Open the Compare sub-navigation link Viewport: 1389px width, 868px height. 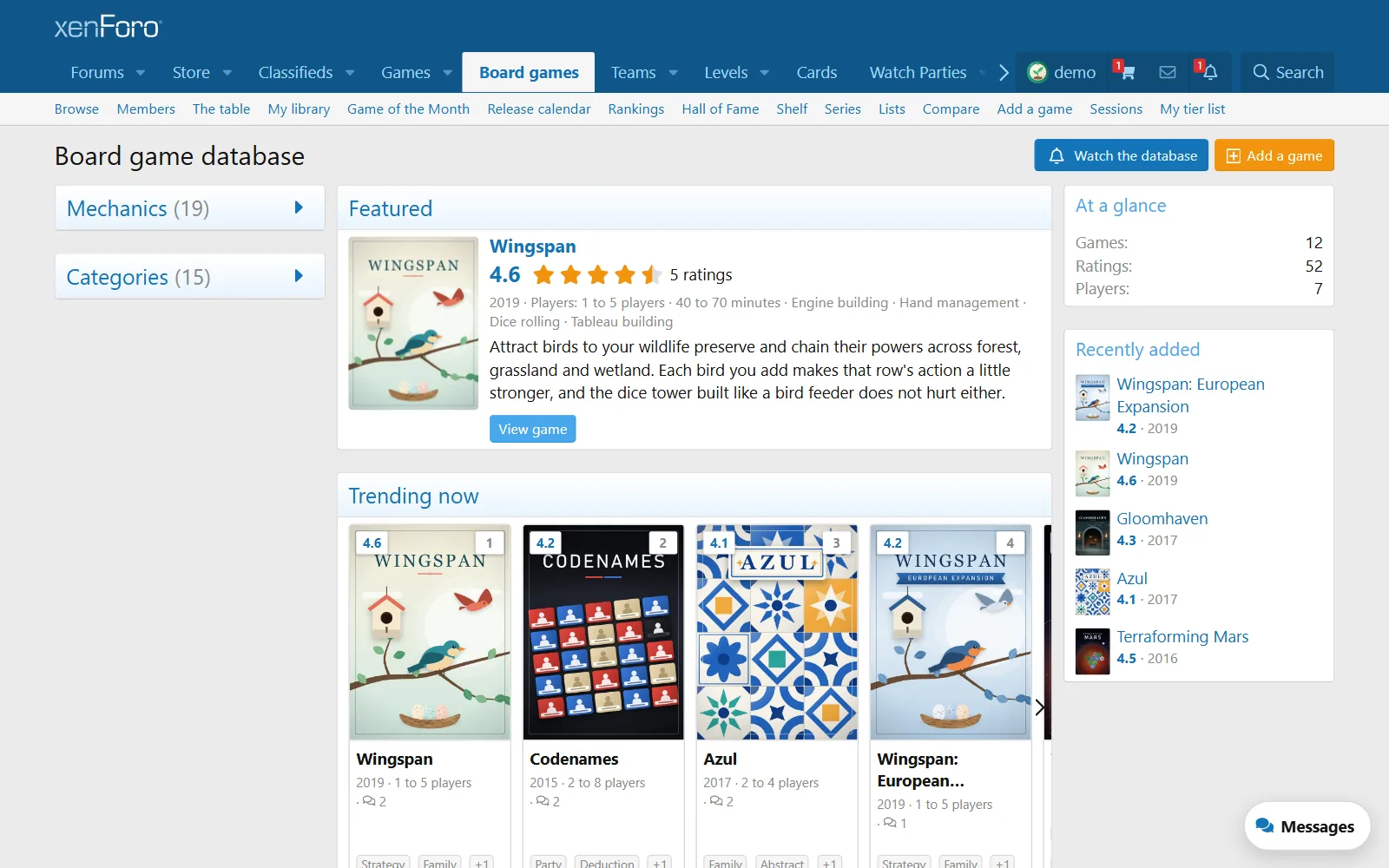click(x=951, y=109)
